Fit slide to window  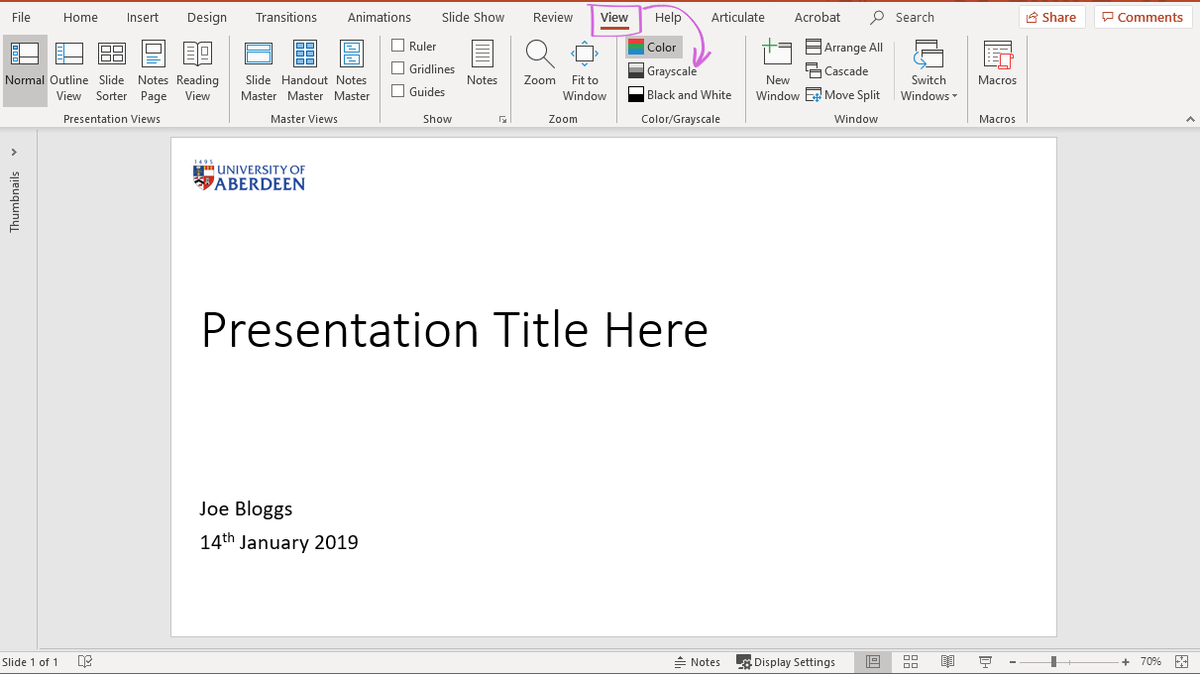coord(584,71)
